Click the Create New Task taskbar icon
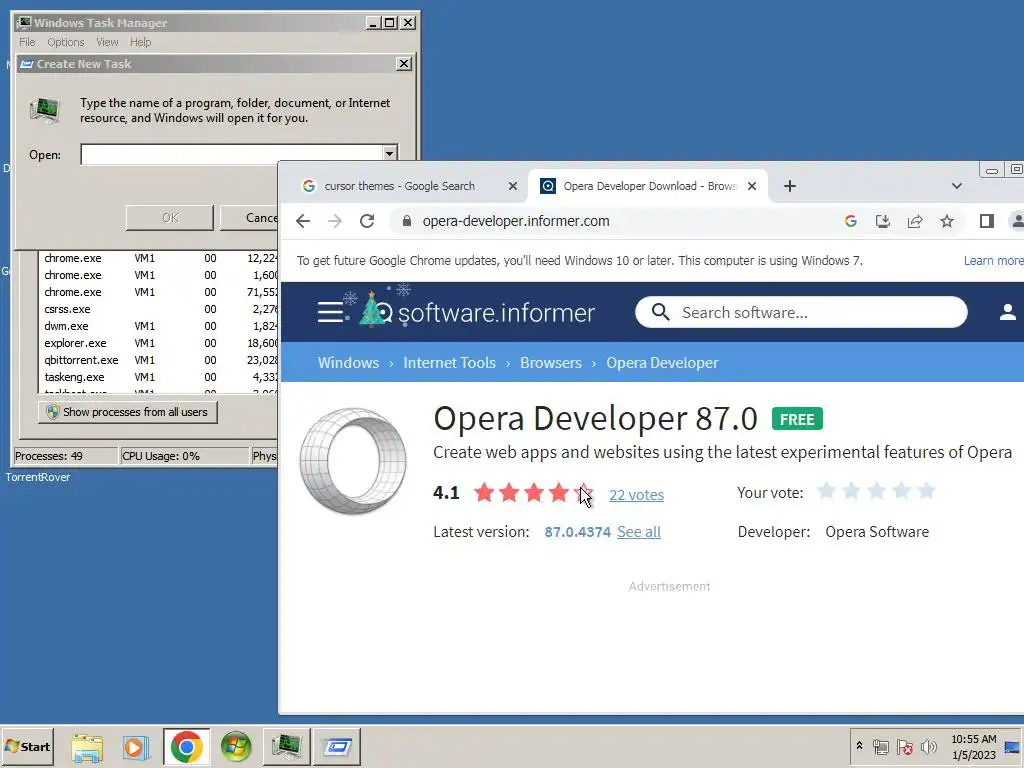Screen dimensions: 1024x768 [337, 746]
